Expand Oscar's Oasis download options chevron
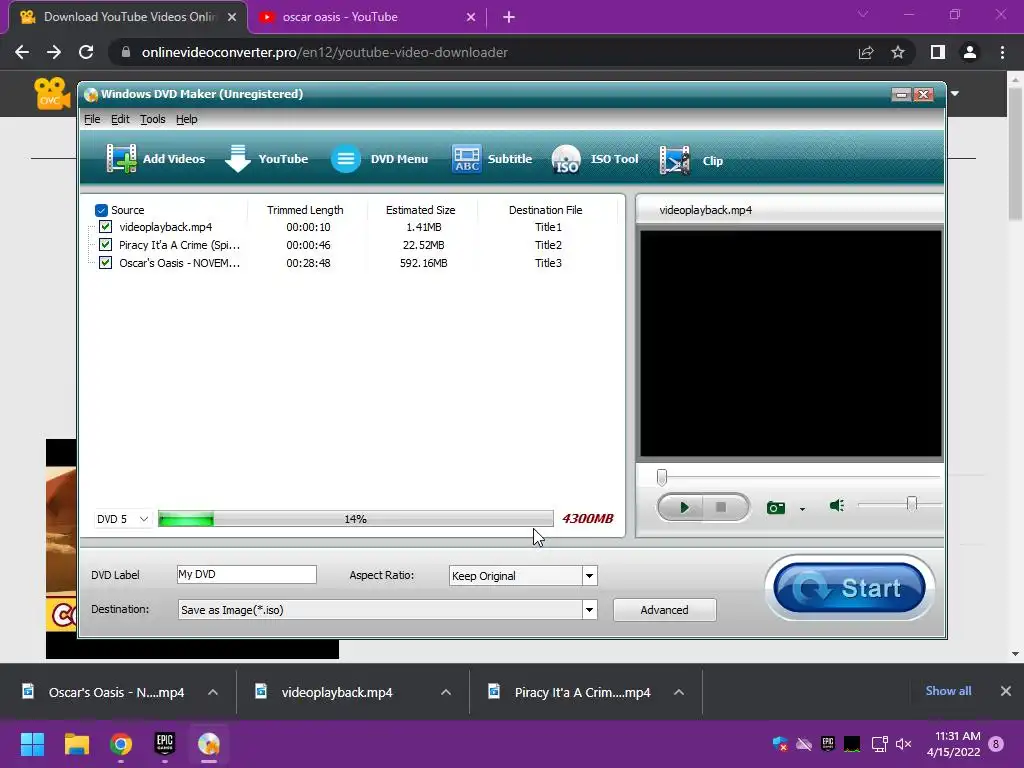This screenshot has height=768, width=1024. pos(213,692)
